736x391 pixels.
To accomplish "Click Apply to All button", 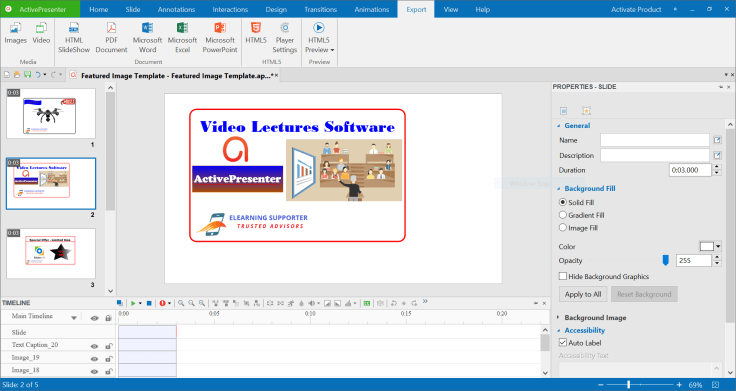I will pyautogui.click(x=583, y=294).
